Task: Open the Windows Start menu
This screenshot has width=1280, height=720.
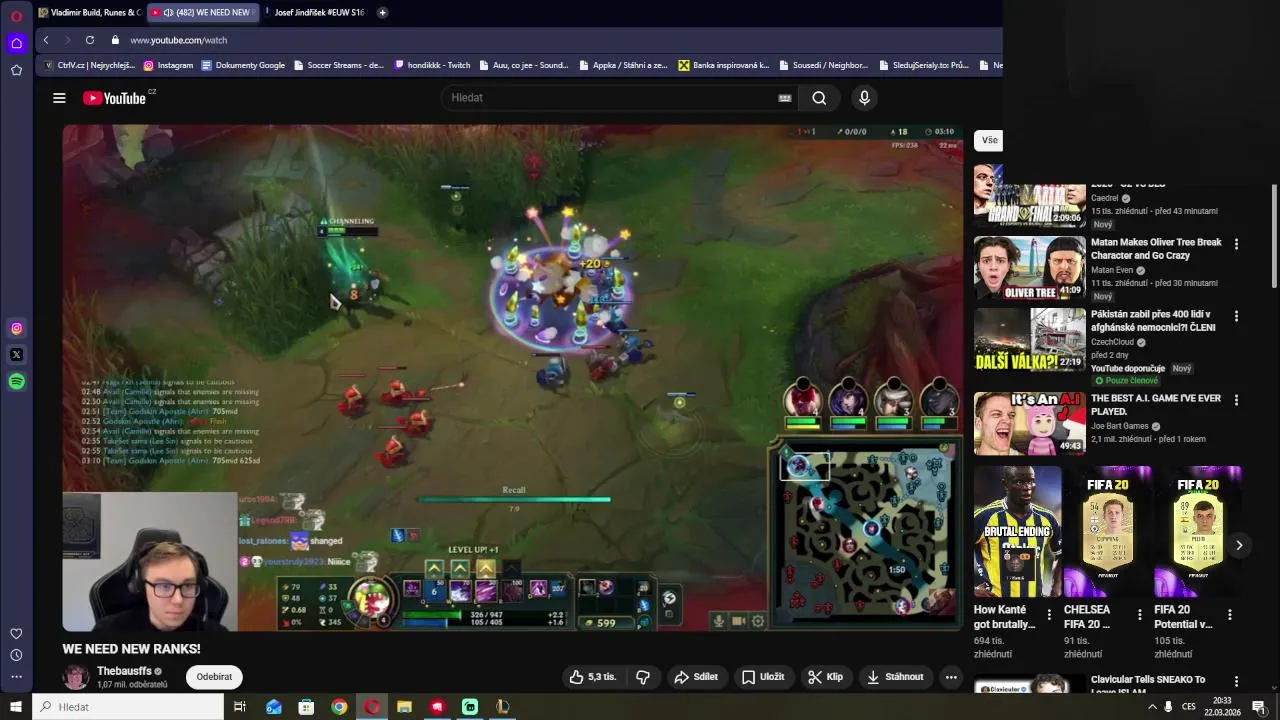Action: click(16, 707)
